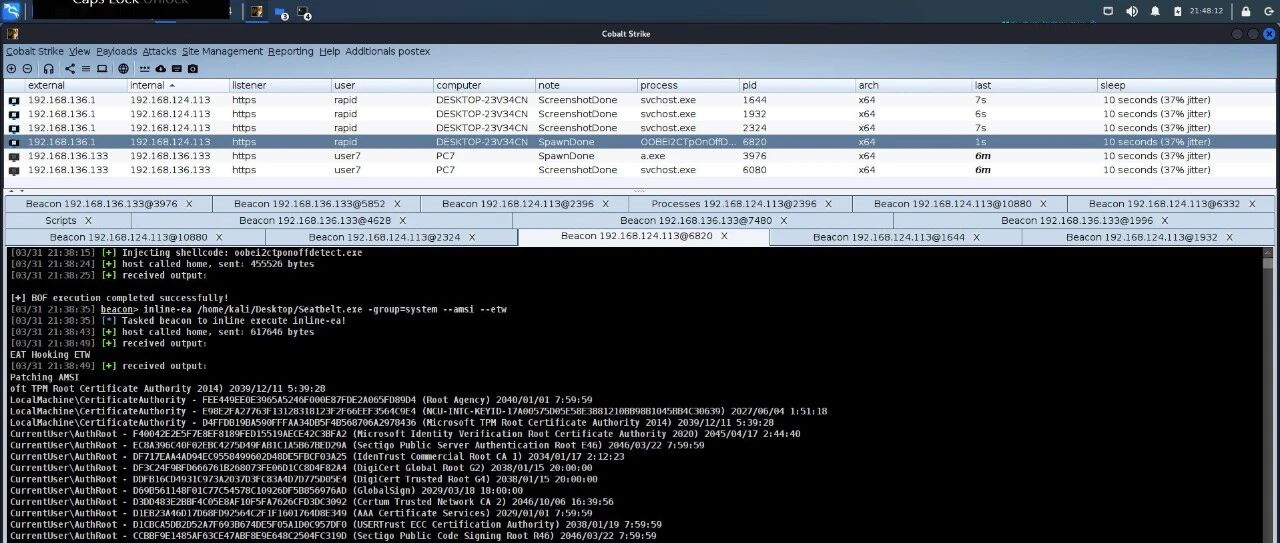Click beacon icon of a.exe row

point(14,156)
